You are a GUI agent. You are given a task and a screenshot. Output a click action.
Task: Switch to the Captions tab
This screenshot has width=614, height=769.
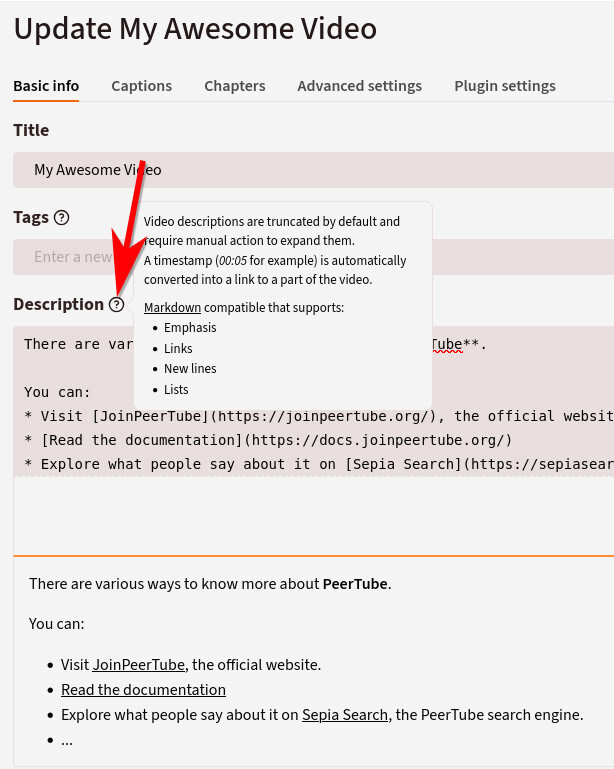(141, 86)
